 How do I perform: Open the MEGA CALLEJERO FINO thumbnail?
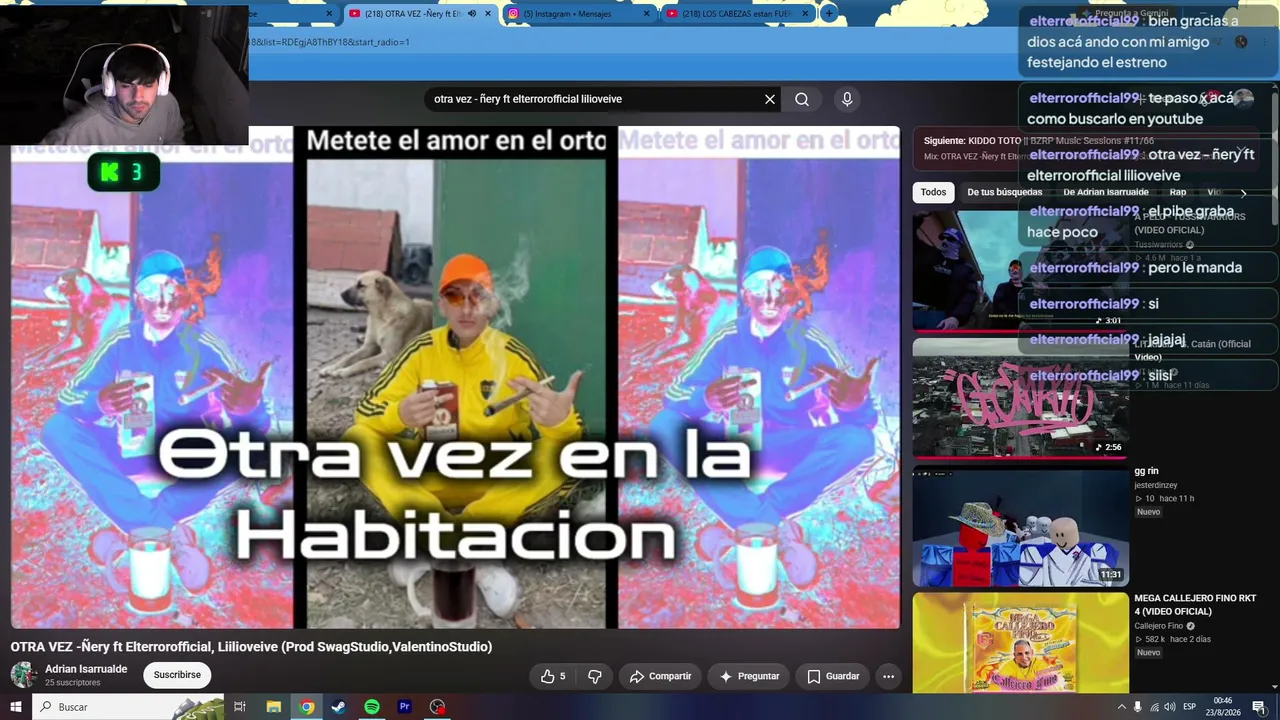(x=1020, y=643)
